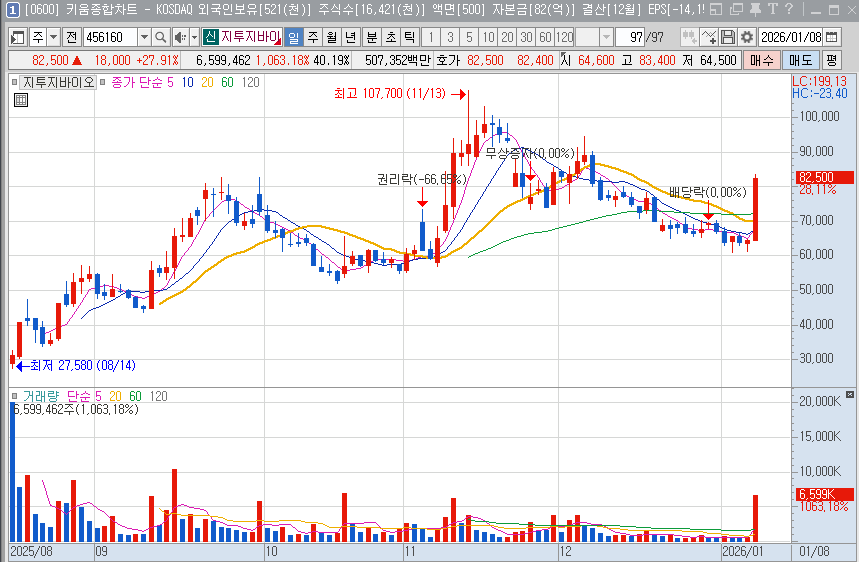Expand the stock code history dropdown
This screenshot has height=562, width=859.
tap(144, 37)
